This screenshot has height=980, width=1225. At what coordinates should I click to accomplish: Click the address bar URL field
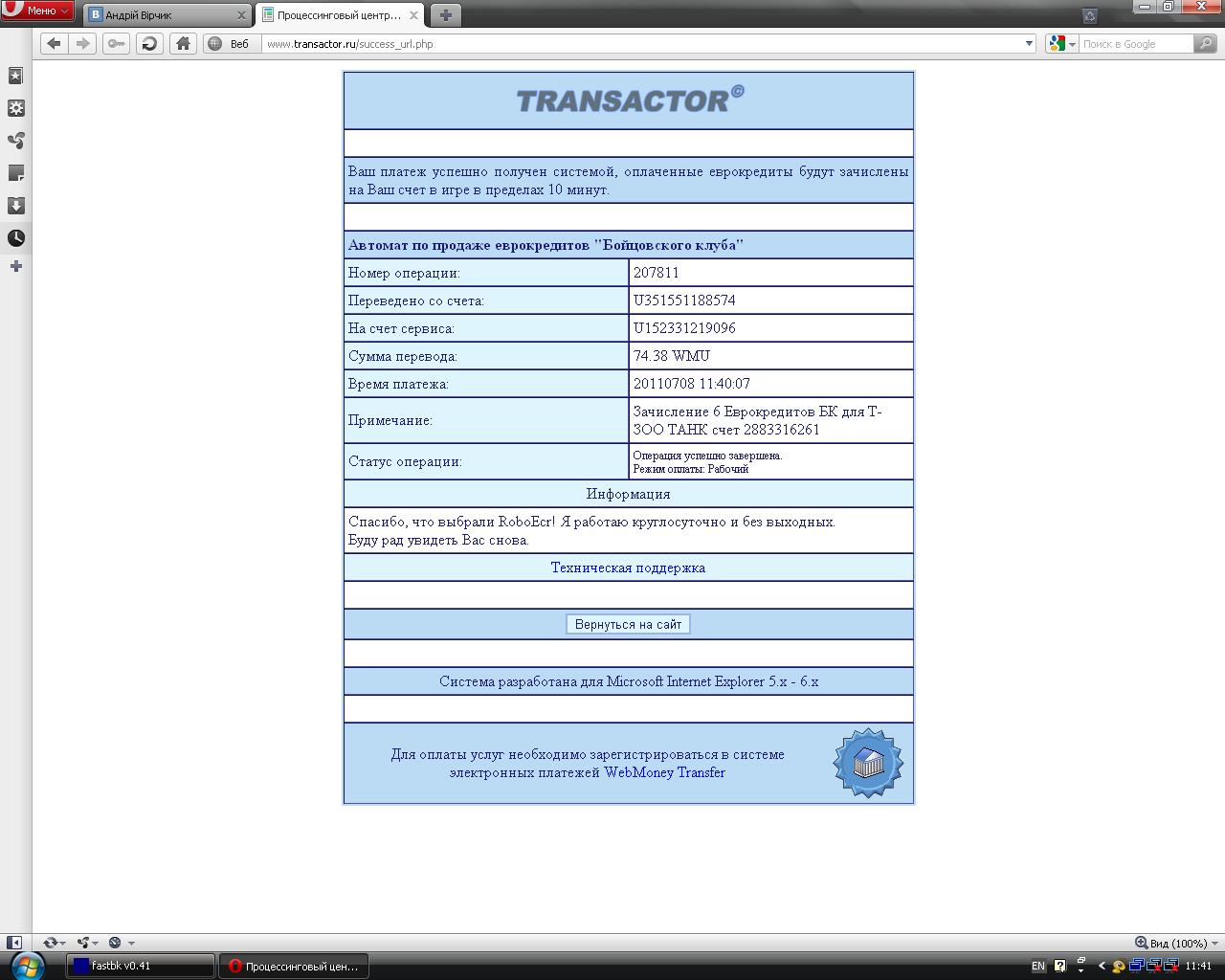coord(641,43)
